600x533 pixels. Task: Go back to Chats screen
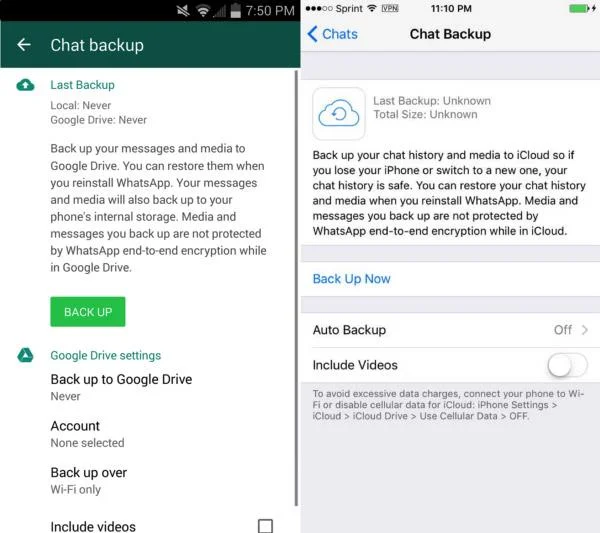pos(333,34)
